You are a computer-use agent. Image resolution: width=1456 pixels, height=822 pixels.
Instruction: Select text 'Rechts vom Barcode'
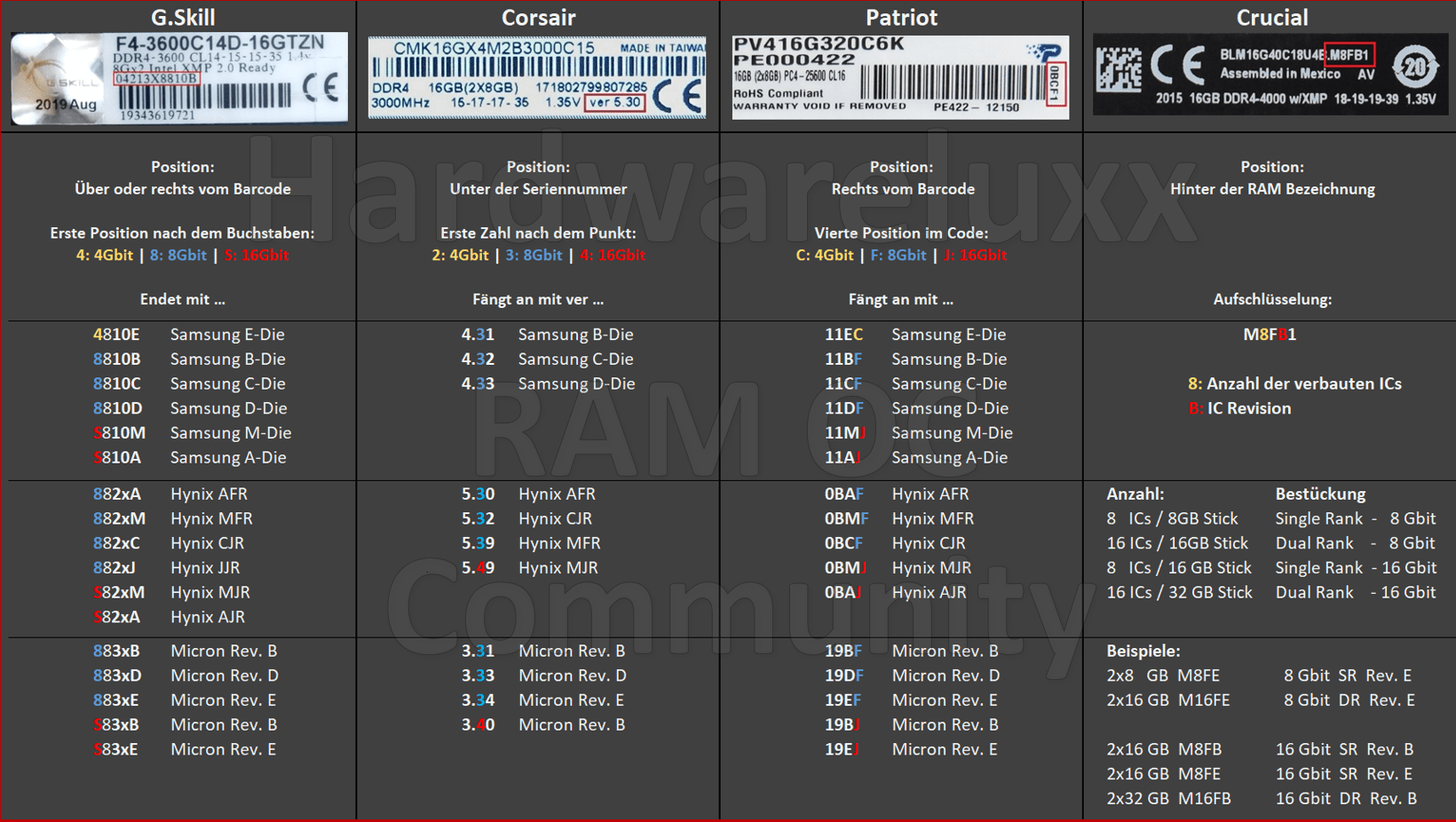(x=903, y=189)
